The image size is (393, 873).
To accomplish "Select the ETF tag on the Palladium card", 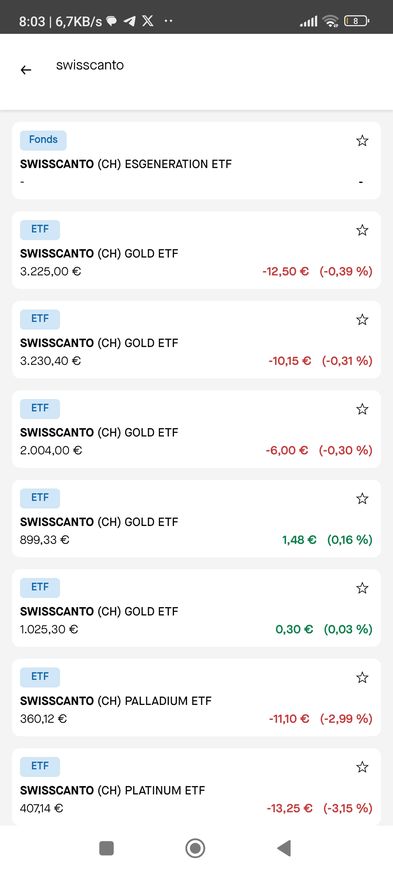I will click(x=40, y=677).
